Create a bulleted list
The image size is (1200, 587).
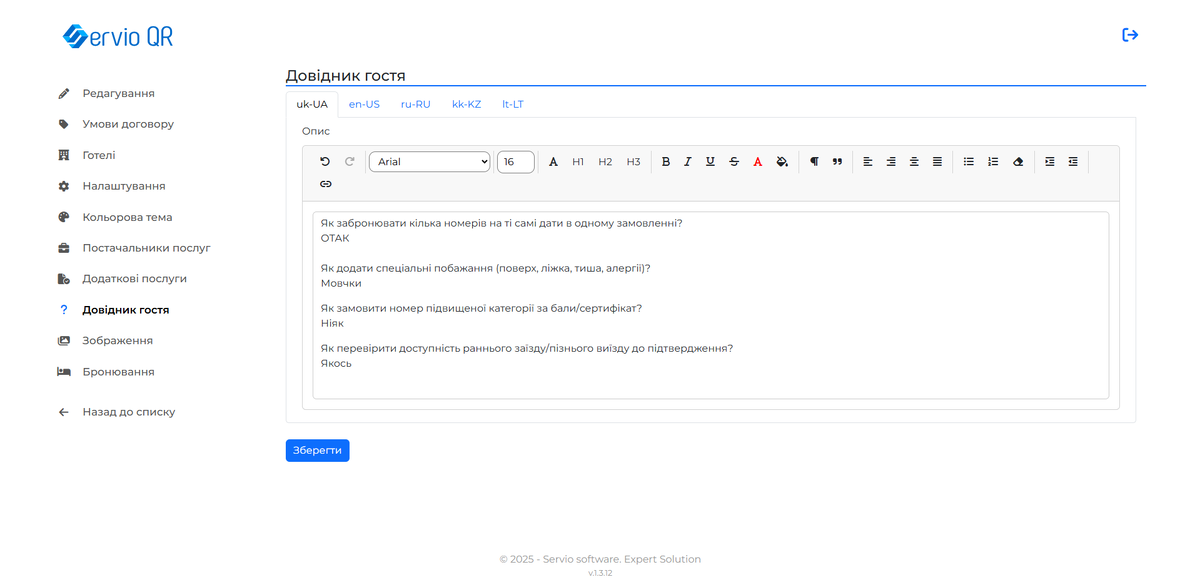(x=968, y=161)
